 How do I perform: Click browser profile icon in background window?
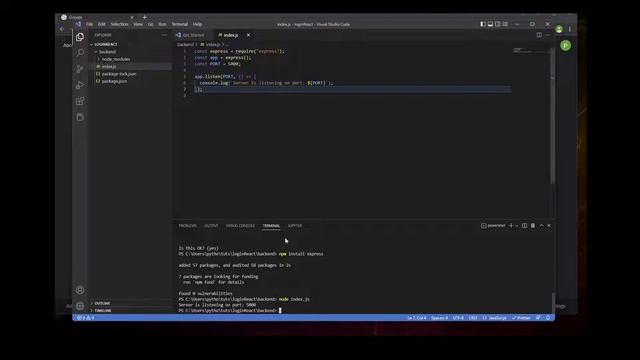coord(559,29)
